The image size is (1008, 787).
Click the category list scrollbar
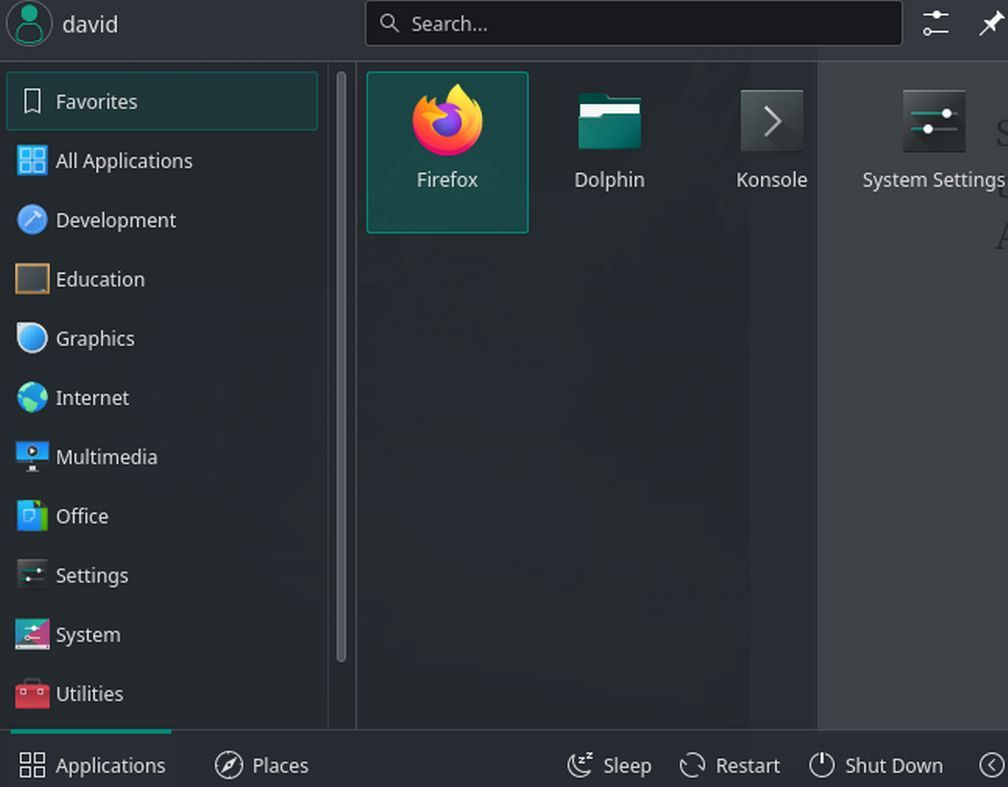click(x=341, y=366)
